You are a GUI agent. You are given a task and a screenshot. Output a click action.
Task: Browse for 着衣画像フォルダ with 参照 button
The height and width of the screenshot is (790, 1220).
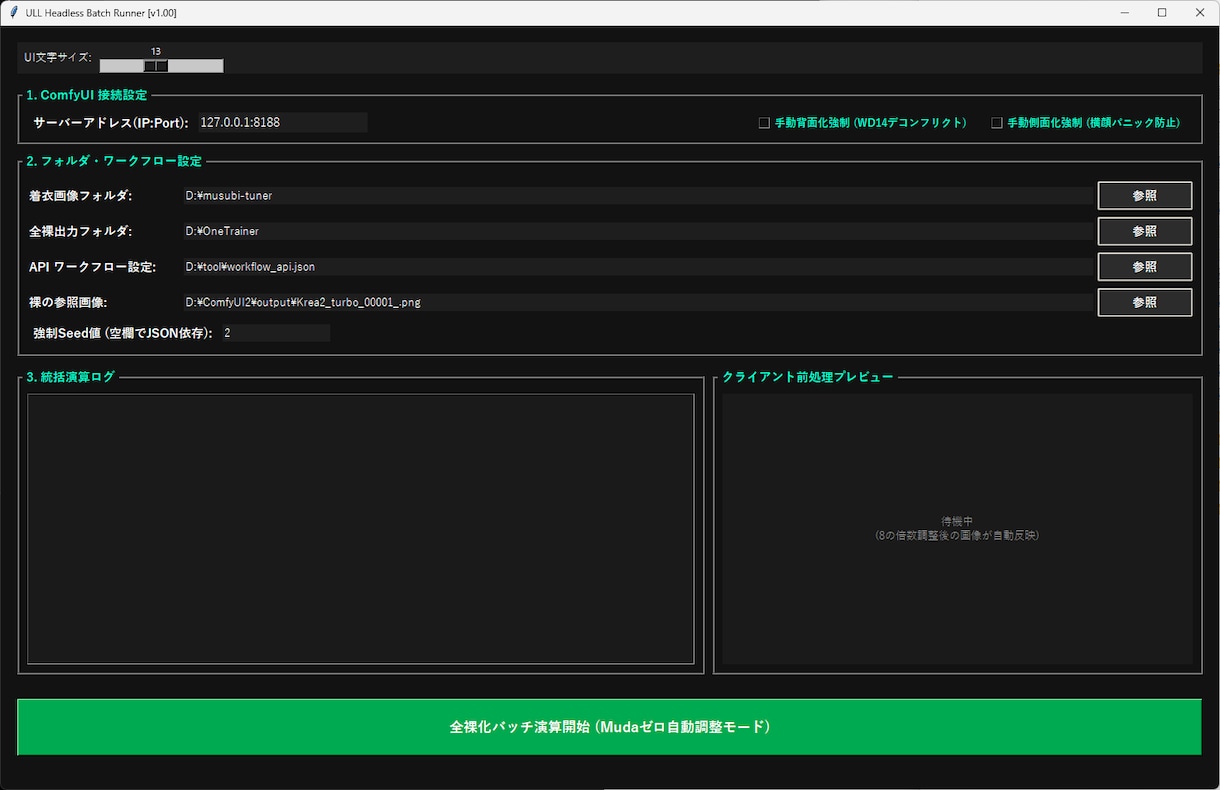(x=1145, y=196)
